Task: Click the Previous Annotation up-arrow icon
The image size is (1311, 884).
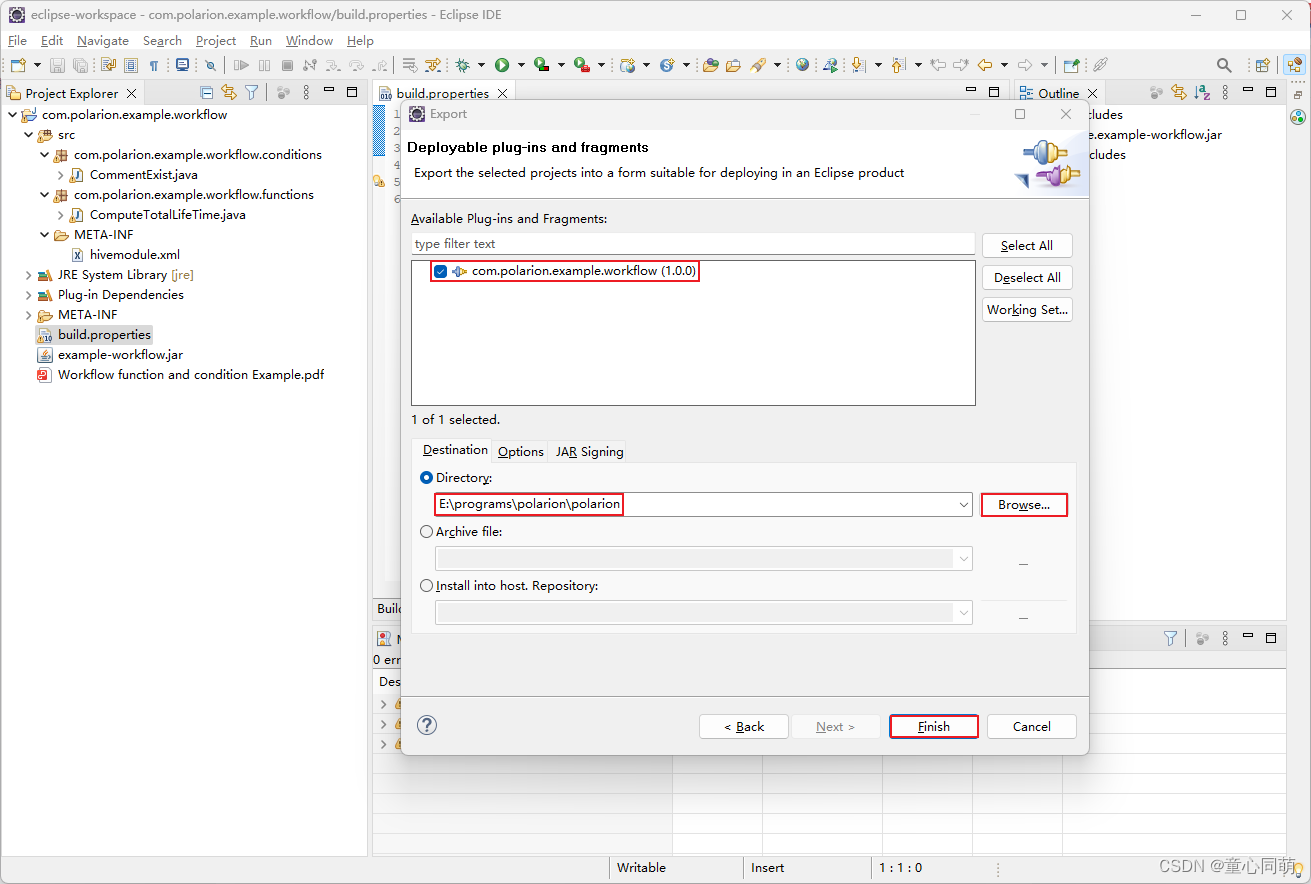Action: pyautogui.click(x=898, y=65)
